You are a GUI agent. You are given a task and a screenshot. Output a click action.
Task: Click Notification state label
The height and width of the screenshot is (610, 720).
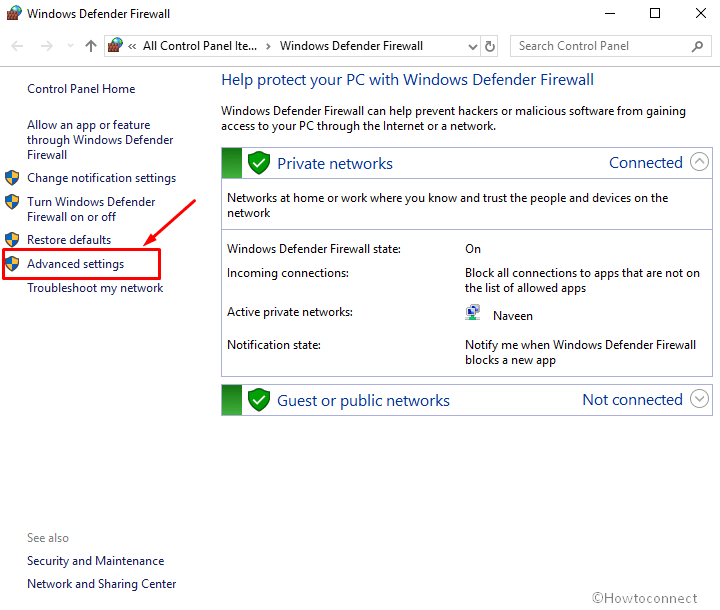(x=274, y=345)
